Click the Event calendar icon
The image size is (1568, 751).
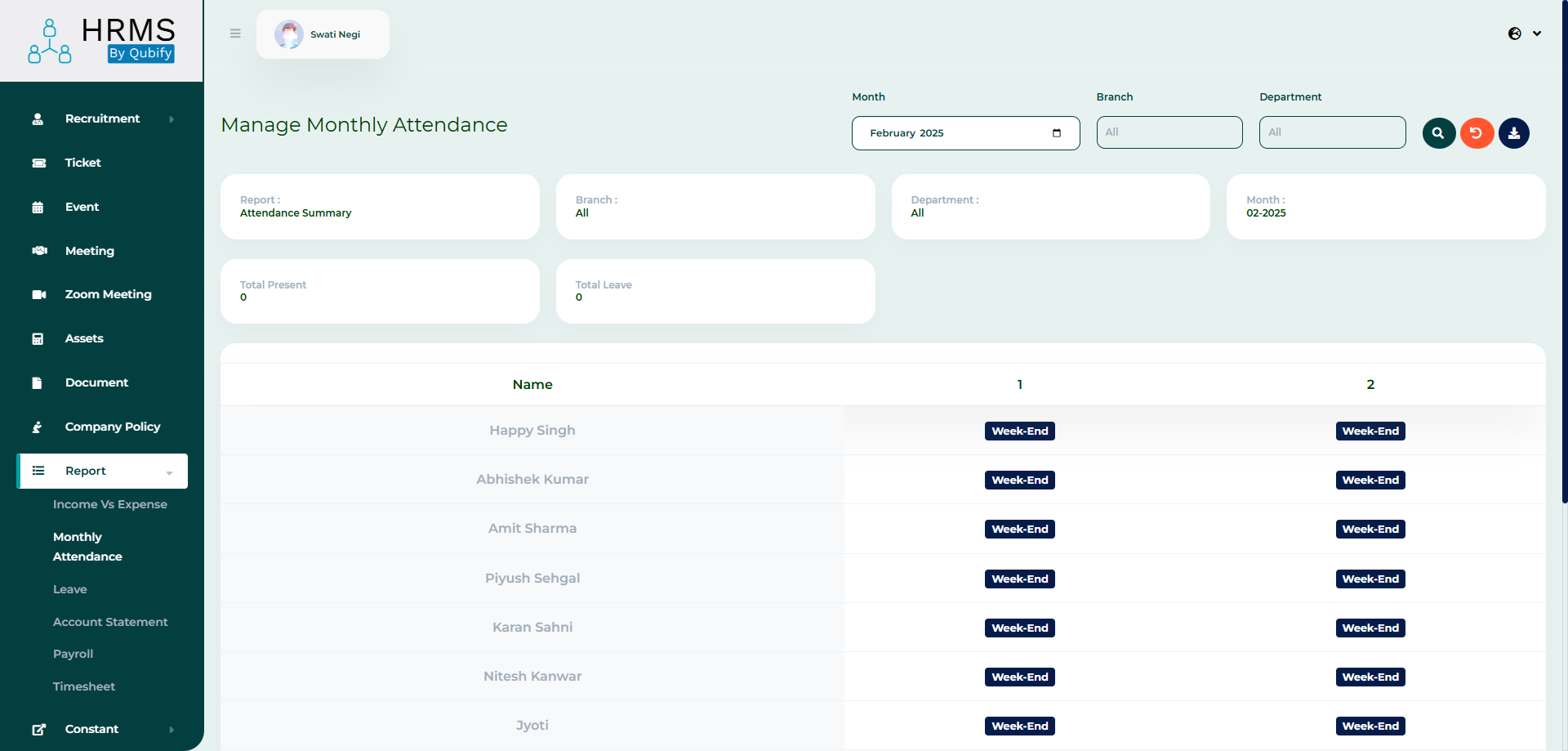(x=38, y=208)
